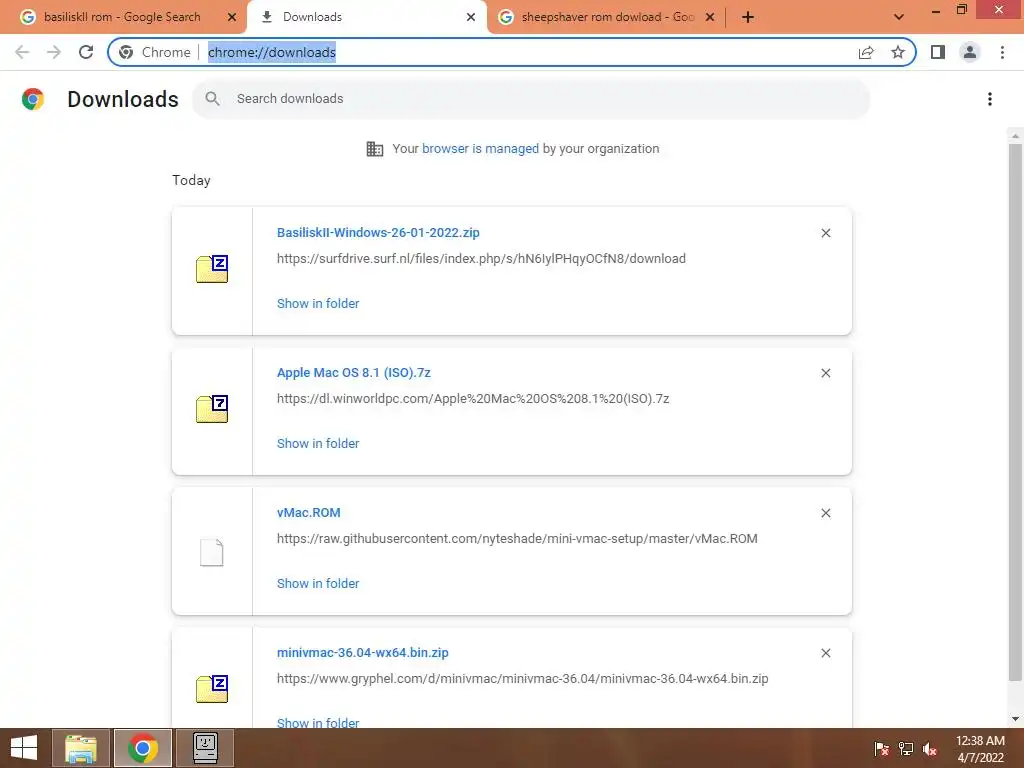
Task: Open the vMac.ROM file link
Action: (308, 513)
